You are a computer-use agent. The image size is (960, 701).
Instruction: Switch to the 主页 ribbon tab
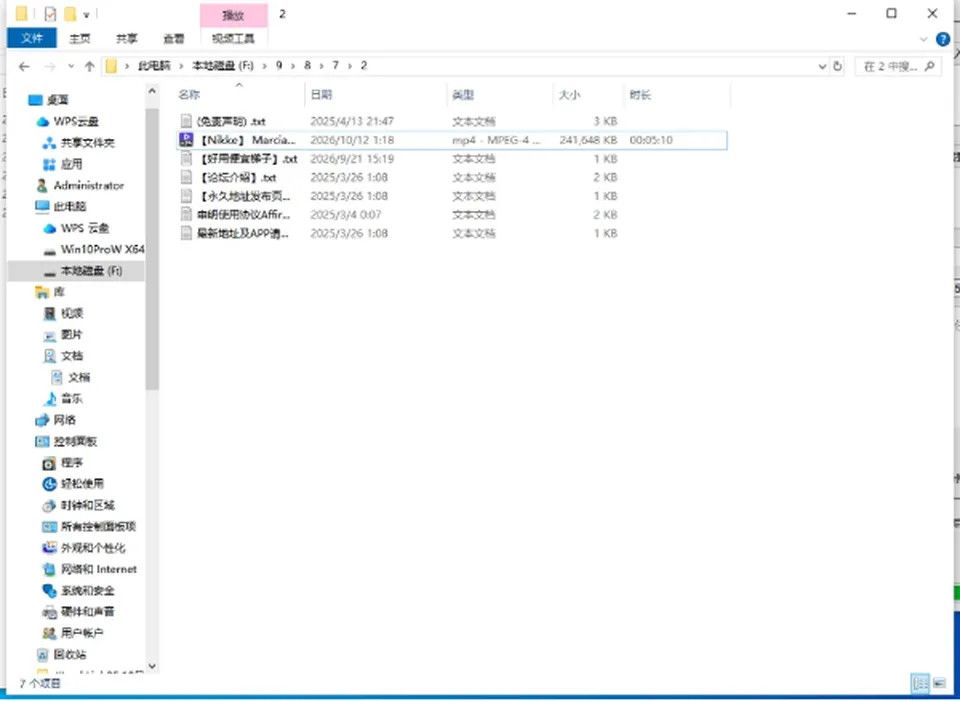(80, 39)
